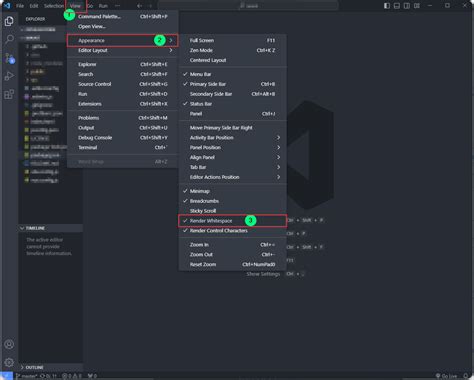Open errors and warnings status item
474x380 pixels.
[x=72, y=376]
